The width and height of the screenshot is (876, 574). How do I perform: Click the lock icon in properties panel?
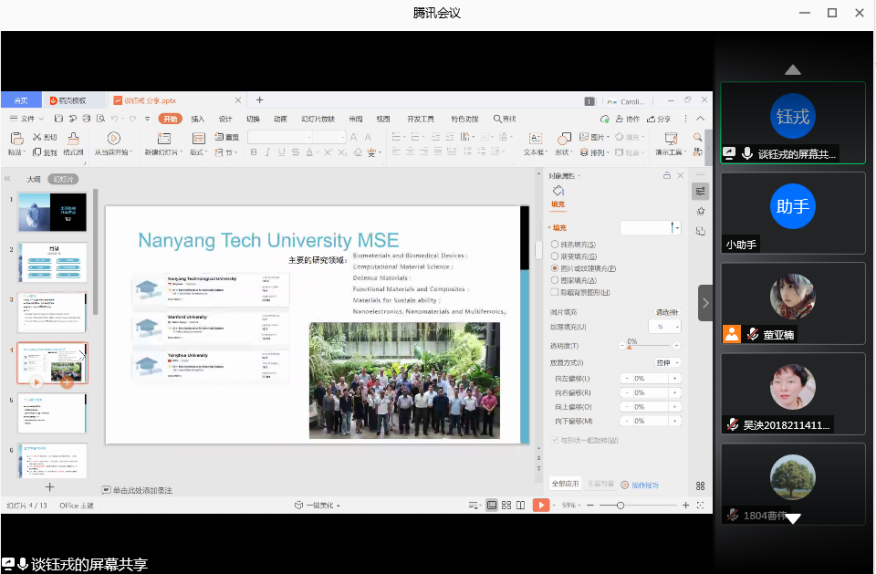click(666, 175)
